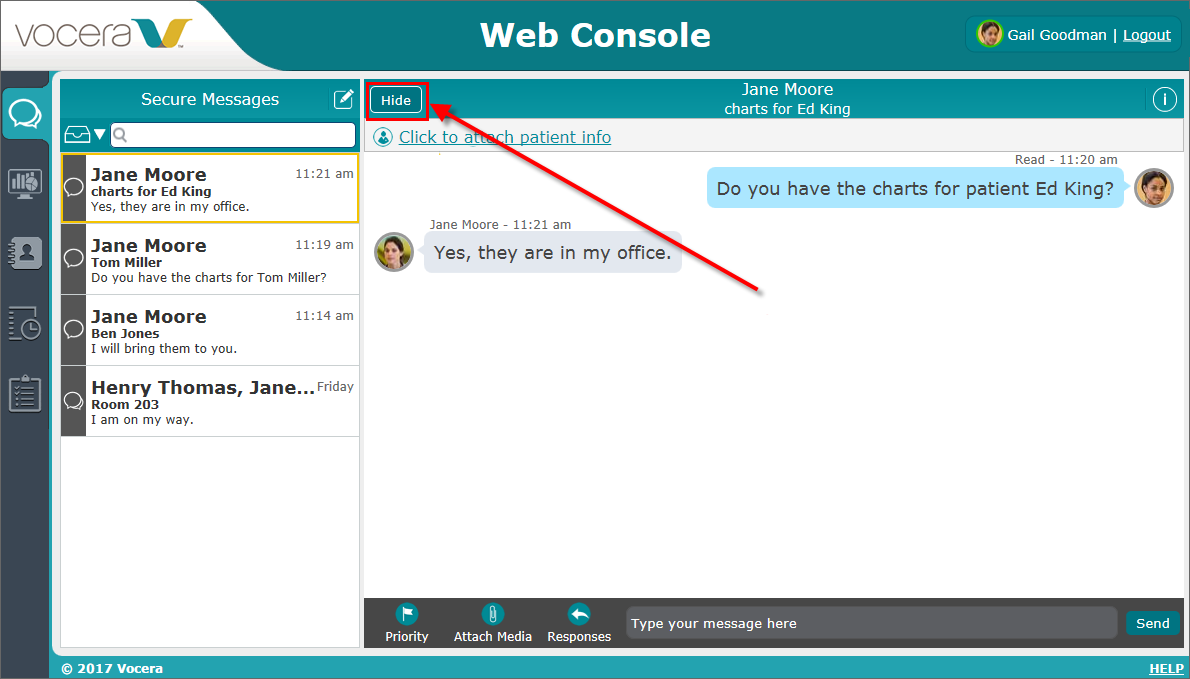Open Henry Thomas Room 203 conversation
The height and width of the screenshot is (679, 1190).
tap(210, 401)
